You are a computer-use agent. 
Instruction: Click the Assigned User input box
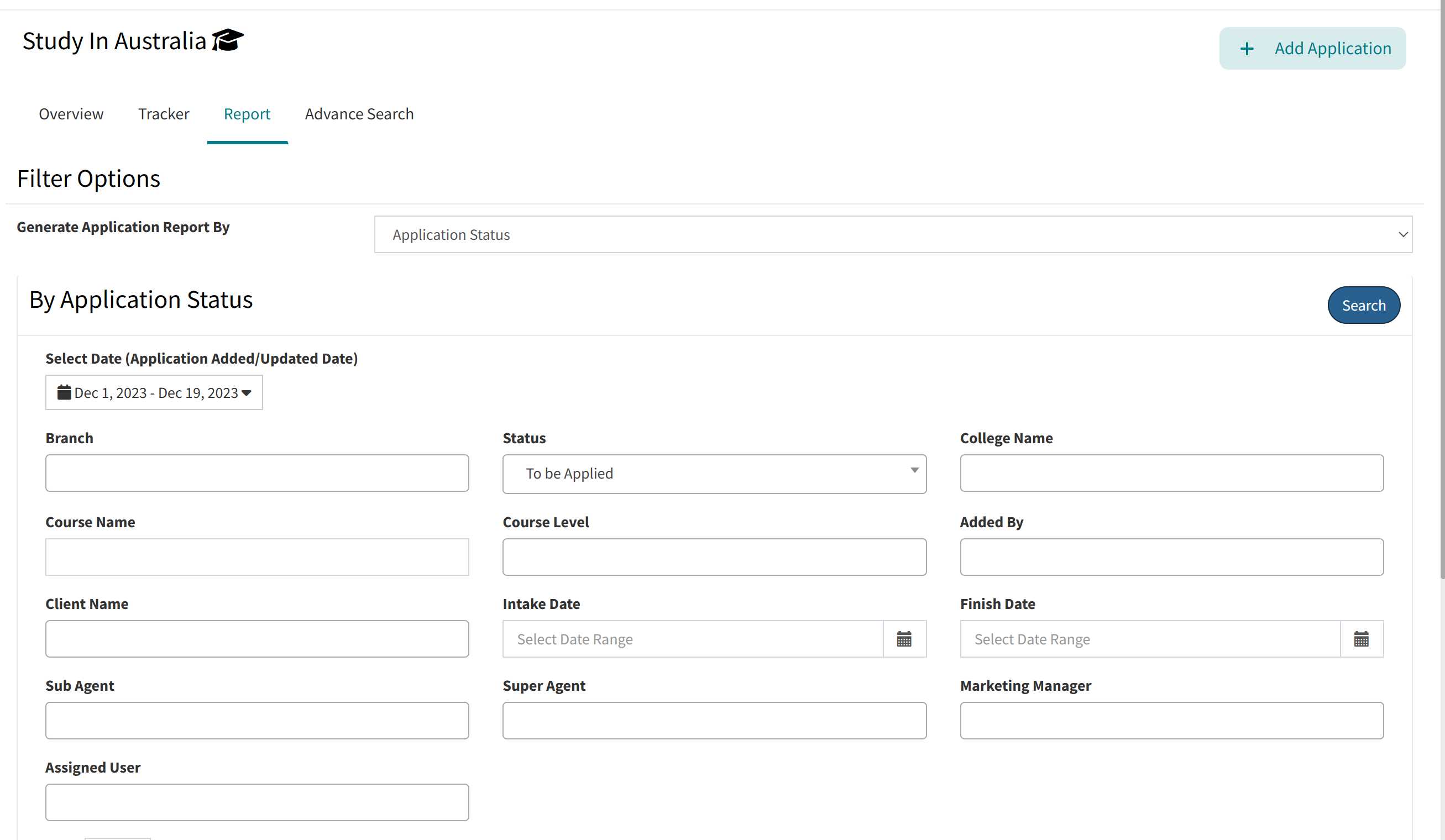pos(257,802)
